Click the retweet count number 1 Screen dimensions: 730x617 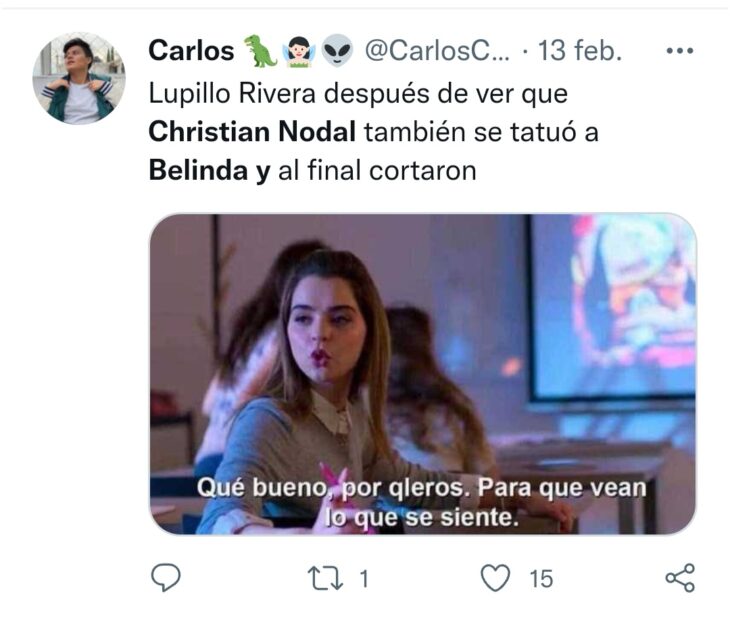pyautogui.click(x=364, y=579)
